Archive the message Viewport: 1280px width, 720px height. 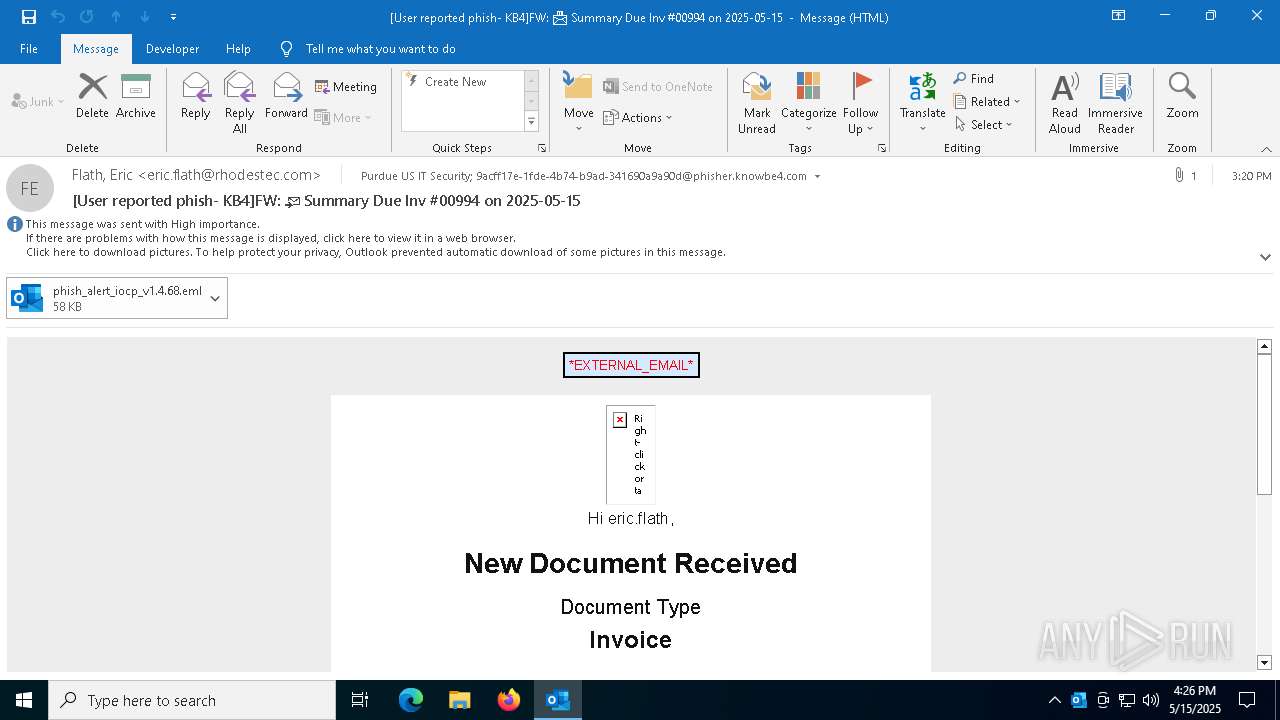136,96
